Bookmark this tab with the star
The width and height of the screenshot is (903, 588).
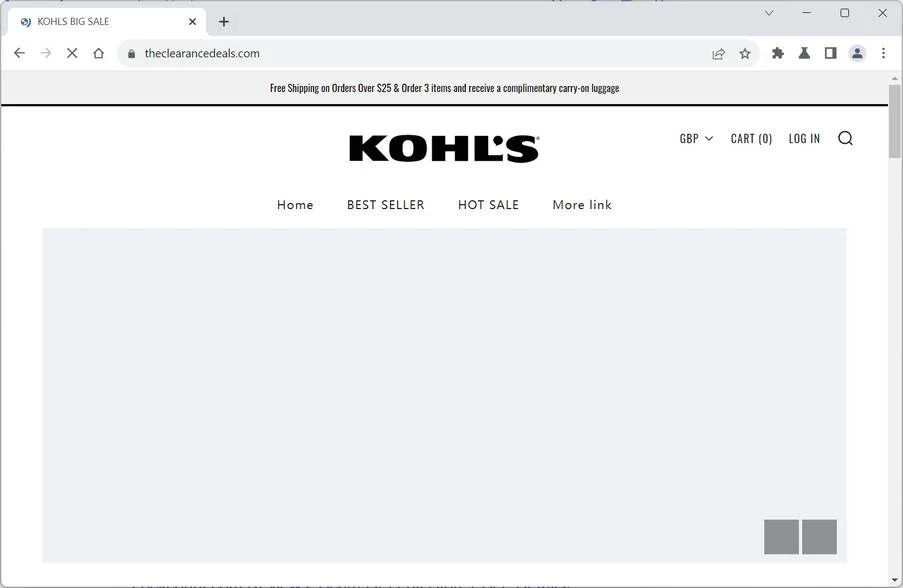point(745,54)
